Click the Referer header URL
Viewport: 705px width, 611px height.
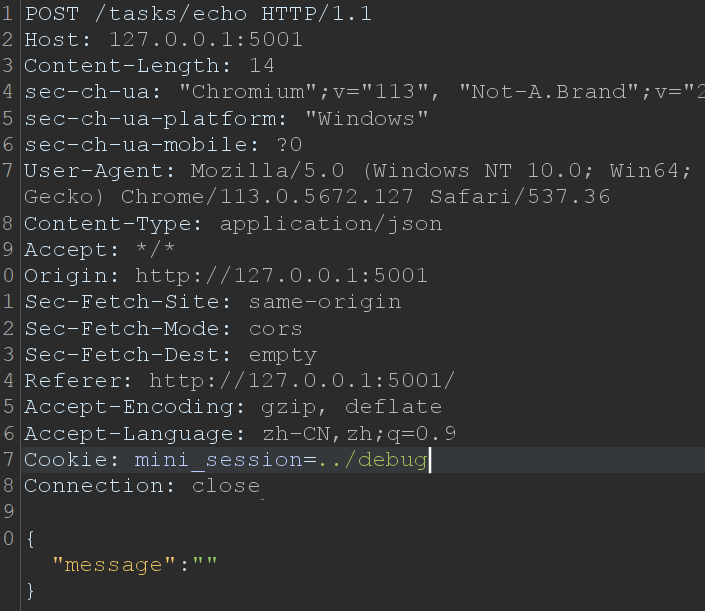302,380
